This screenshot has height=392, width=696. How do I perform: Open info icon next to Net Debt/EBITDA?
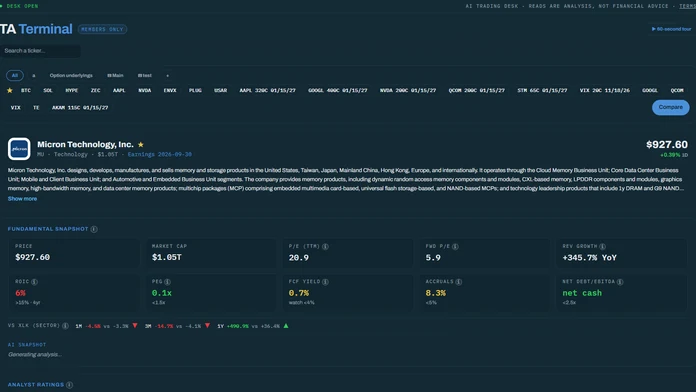coord(620,282)
